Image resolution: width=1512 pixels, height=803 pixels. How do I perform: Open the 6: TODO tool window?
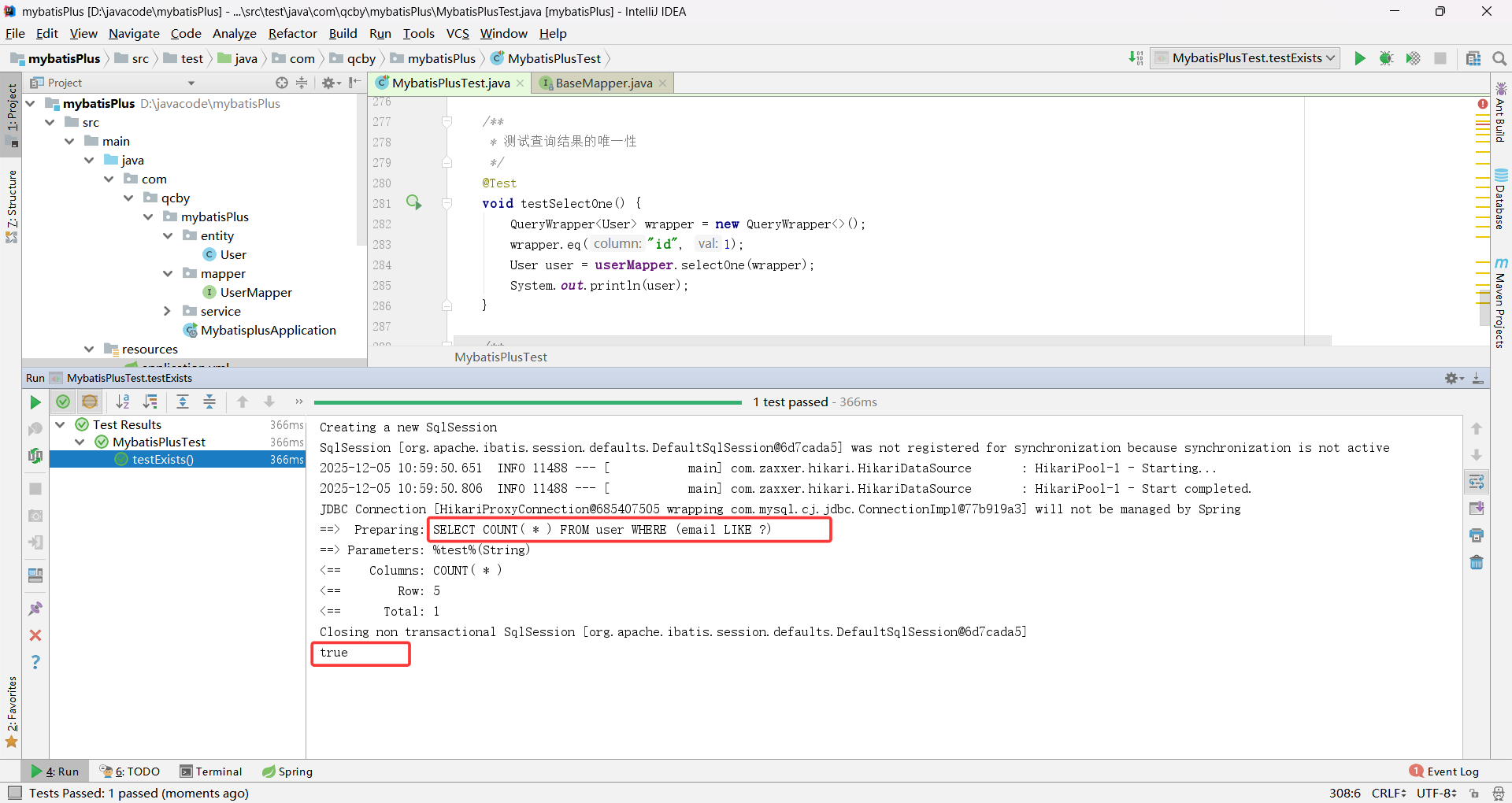(130, 772)
